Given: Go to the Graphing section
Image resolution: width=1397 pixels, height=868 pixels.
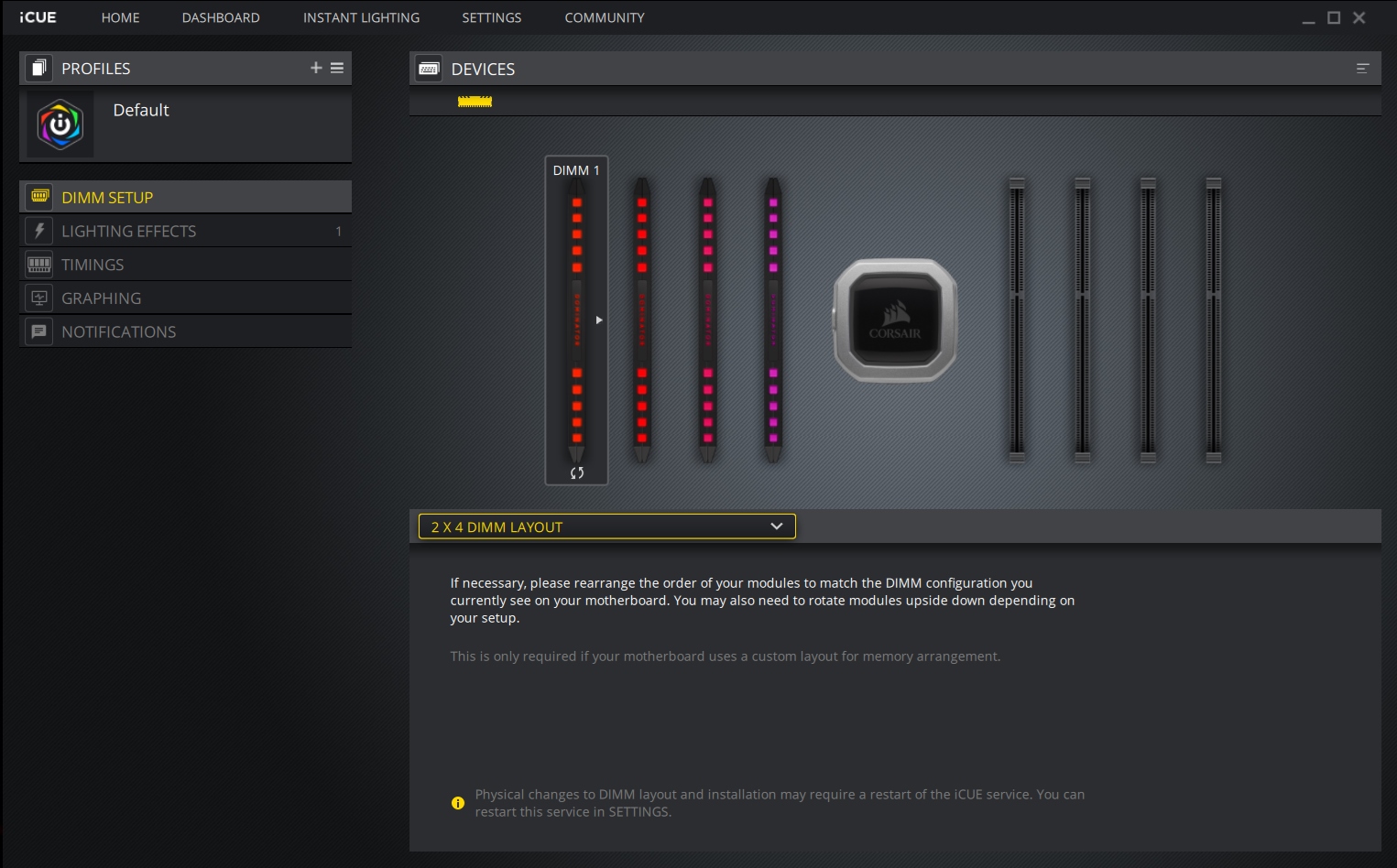Looking at the screenshot, I should click(x=101, y=298).
